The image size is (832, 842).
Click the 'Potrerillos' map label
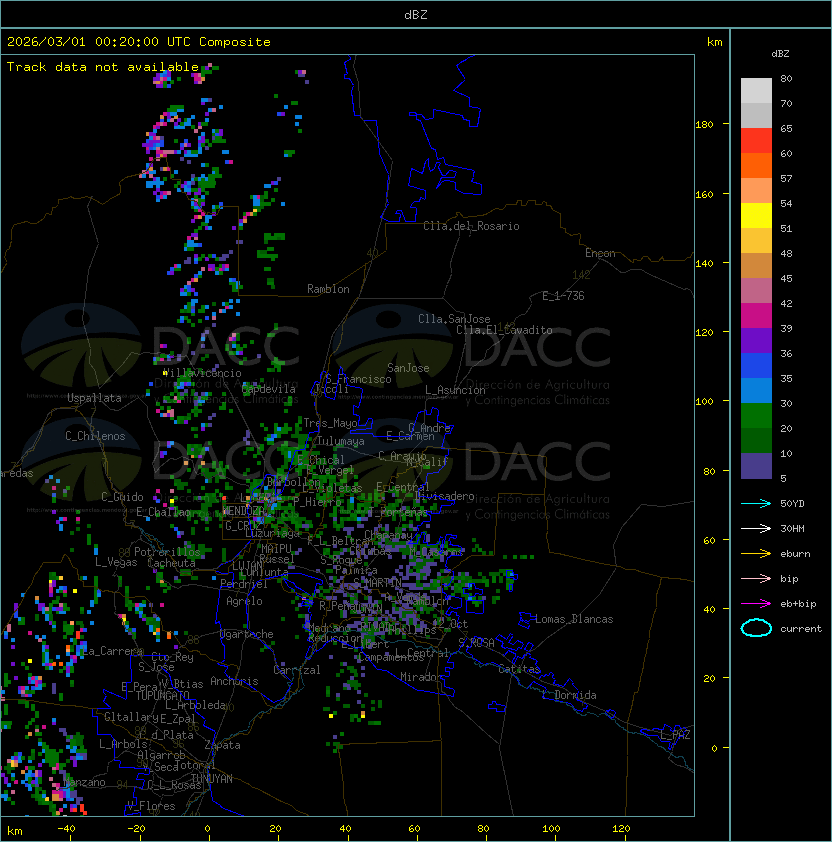[x=167, y=552]
